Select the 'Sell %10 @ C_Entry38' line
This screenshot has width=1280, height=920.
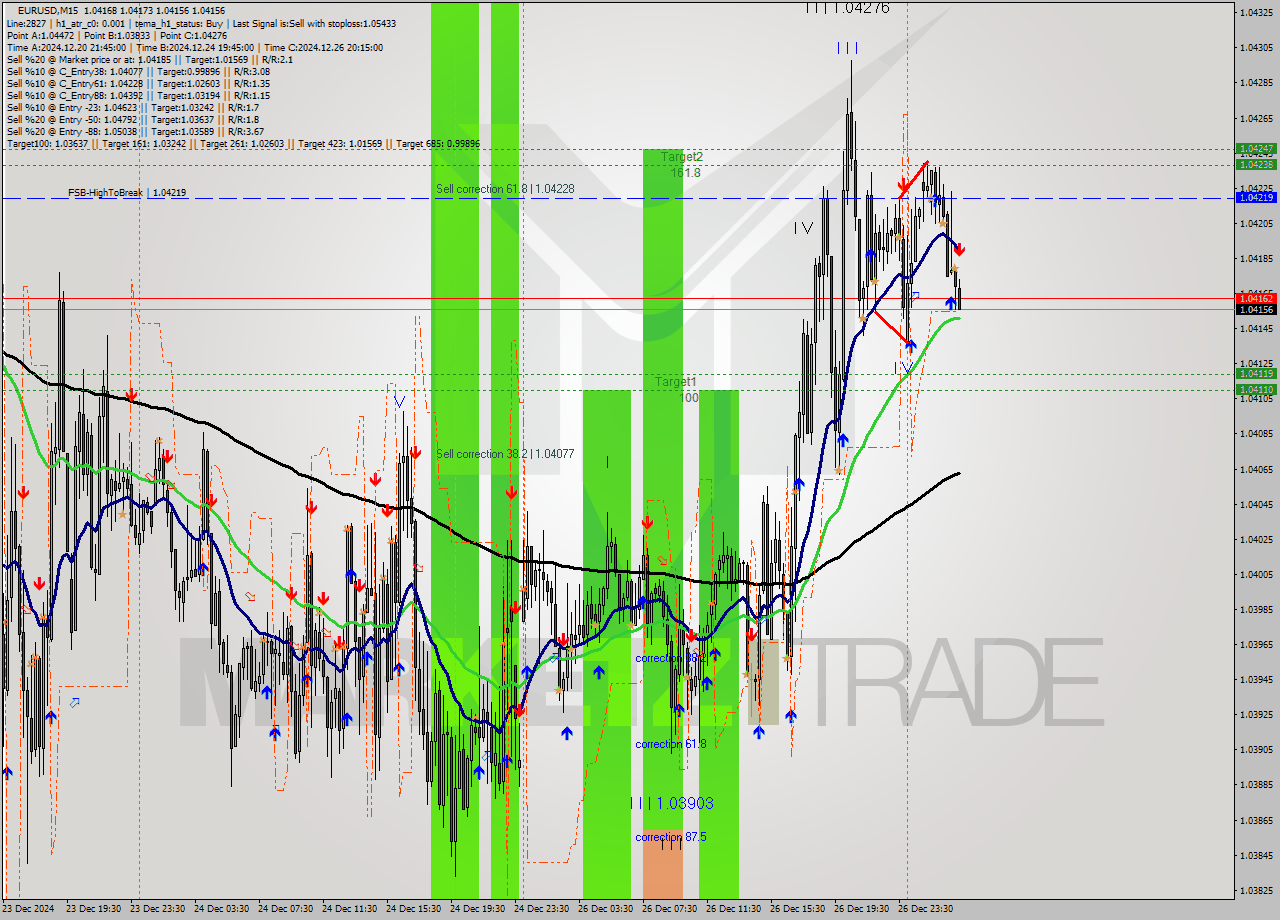click(138, 71)
